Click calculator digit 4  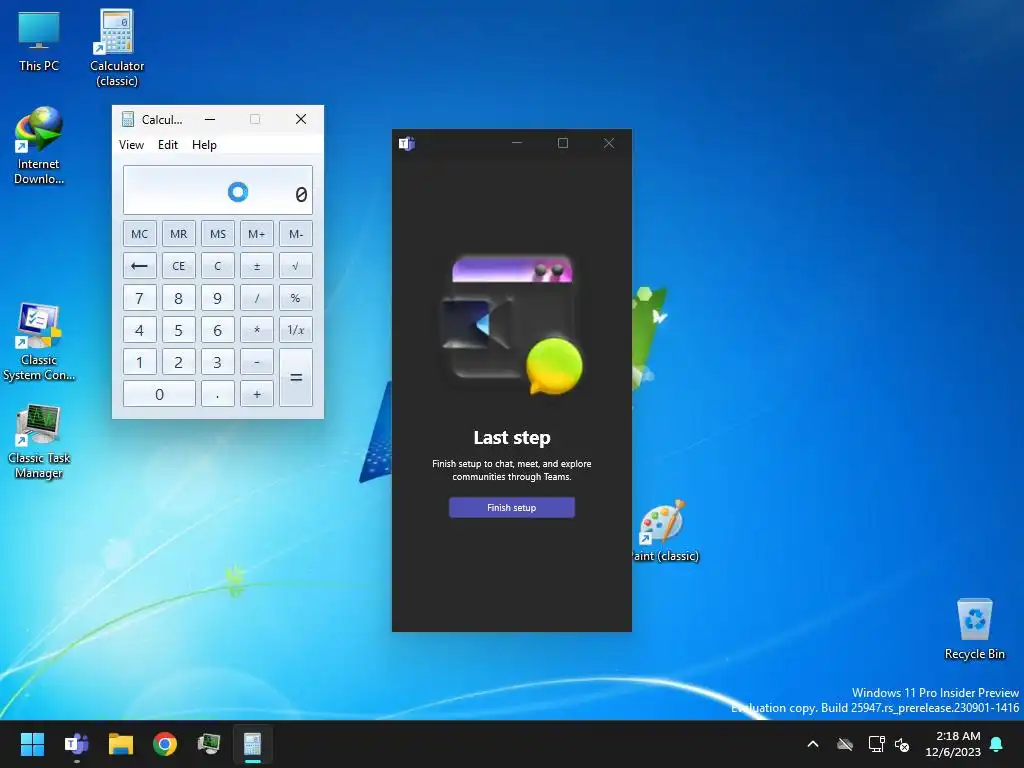coord(140,330)
